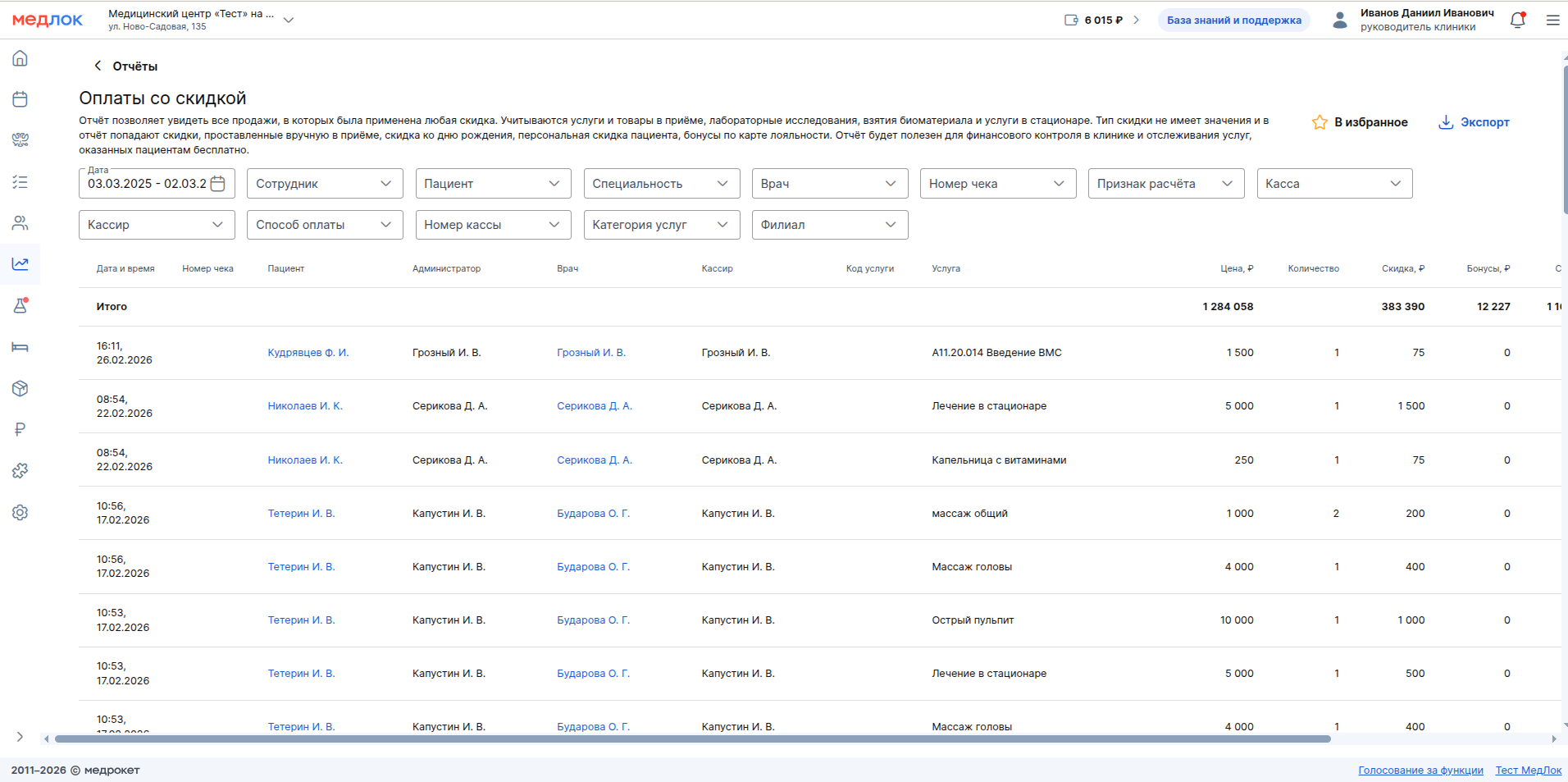Expand the Сотрудник filter dropdown
Image resolution: width=1568 pixels, height=782 pixels.
tap(325, 184)
